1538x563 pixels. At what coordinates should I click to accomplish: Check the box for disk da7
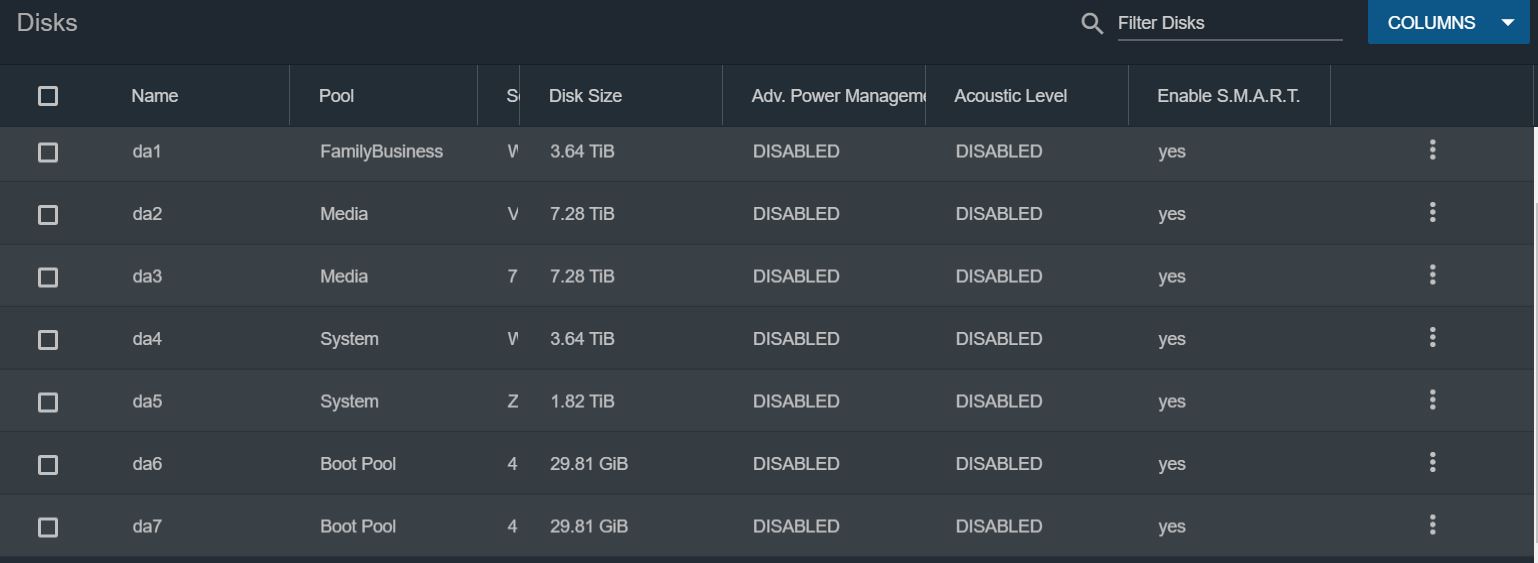coord(48,527)
